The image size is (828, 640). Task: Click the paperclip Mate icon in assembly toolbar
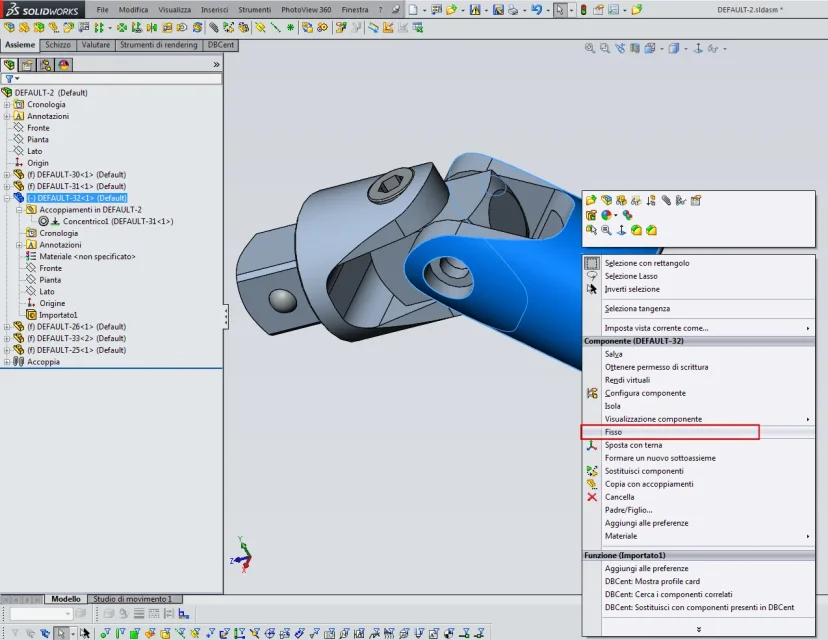coord(214,27)
